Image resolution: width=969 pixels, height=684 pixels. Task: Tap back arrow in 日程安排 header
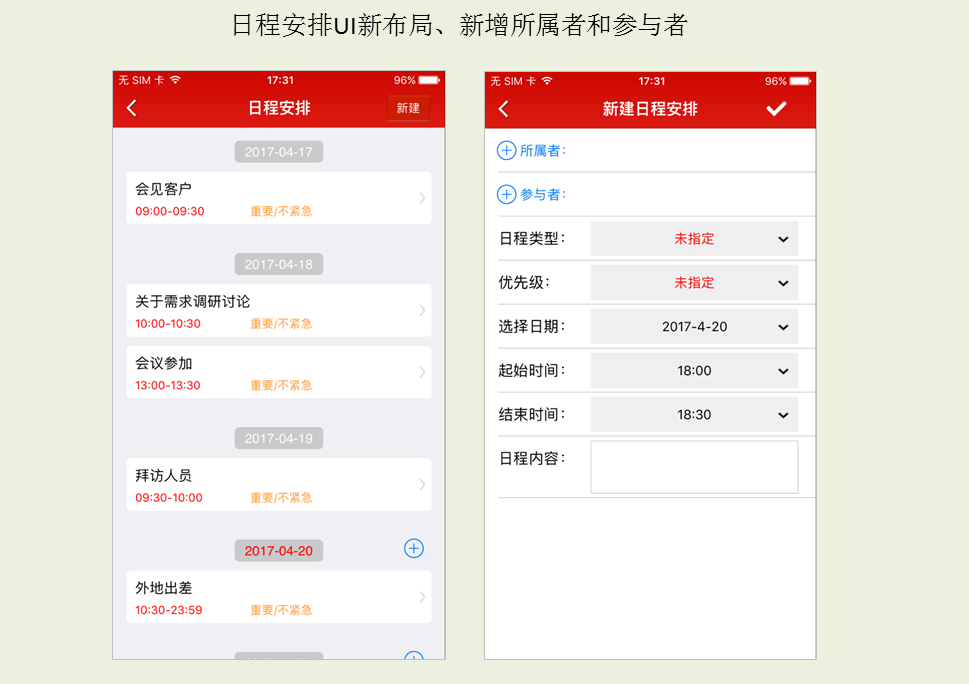131,108
